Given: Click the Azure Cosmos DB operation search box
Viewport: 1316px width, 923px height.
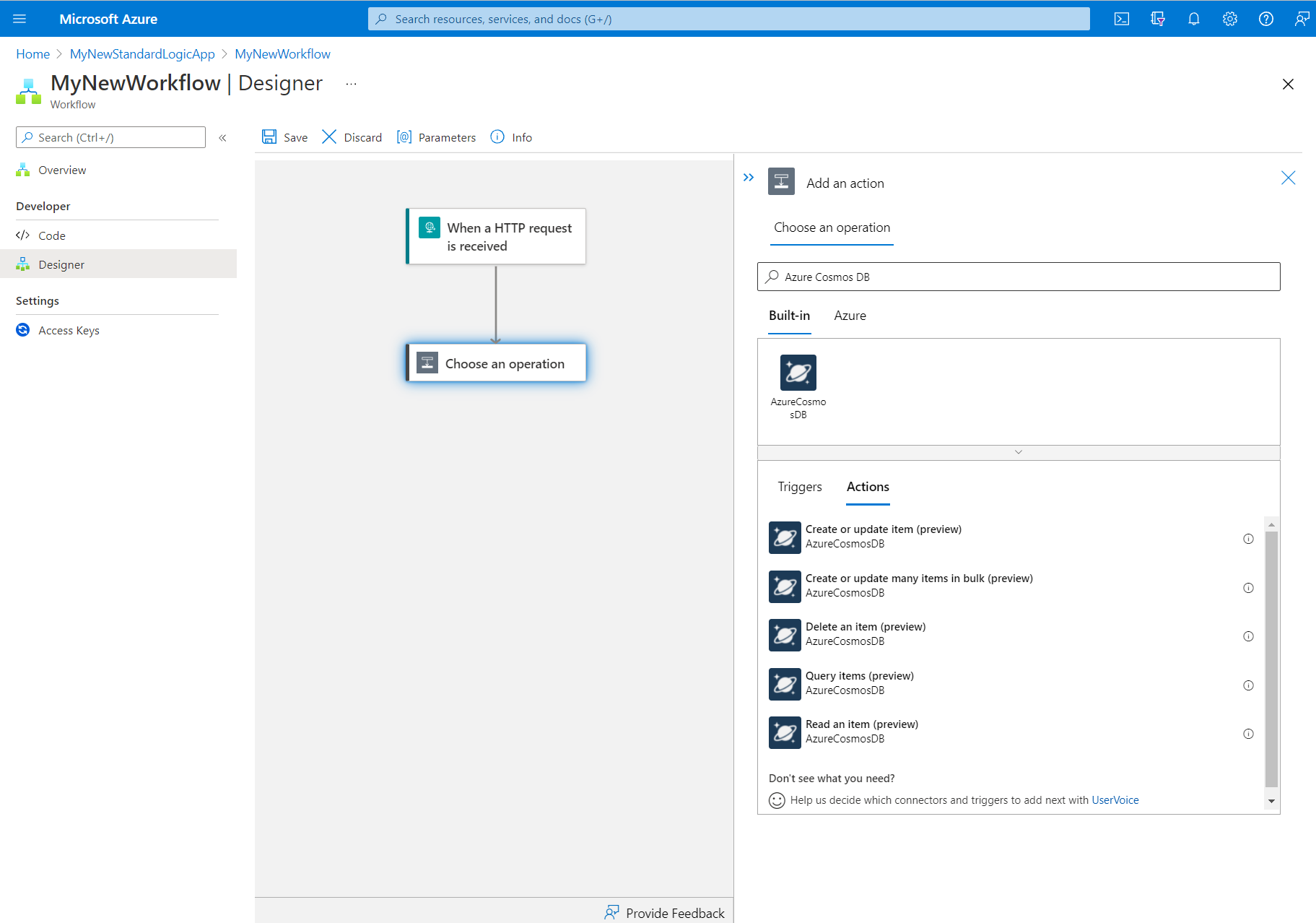Looking at the screenshot, I should click(x=1019, y=277).
